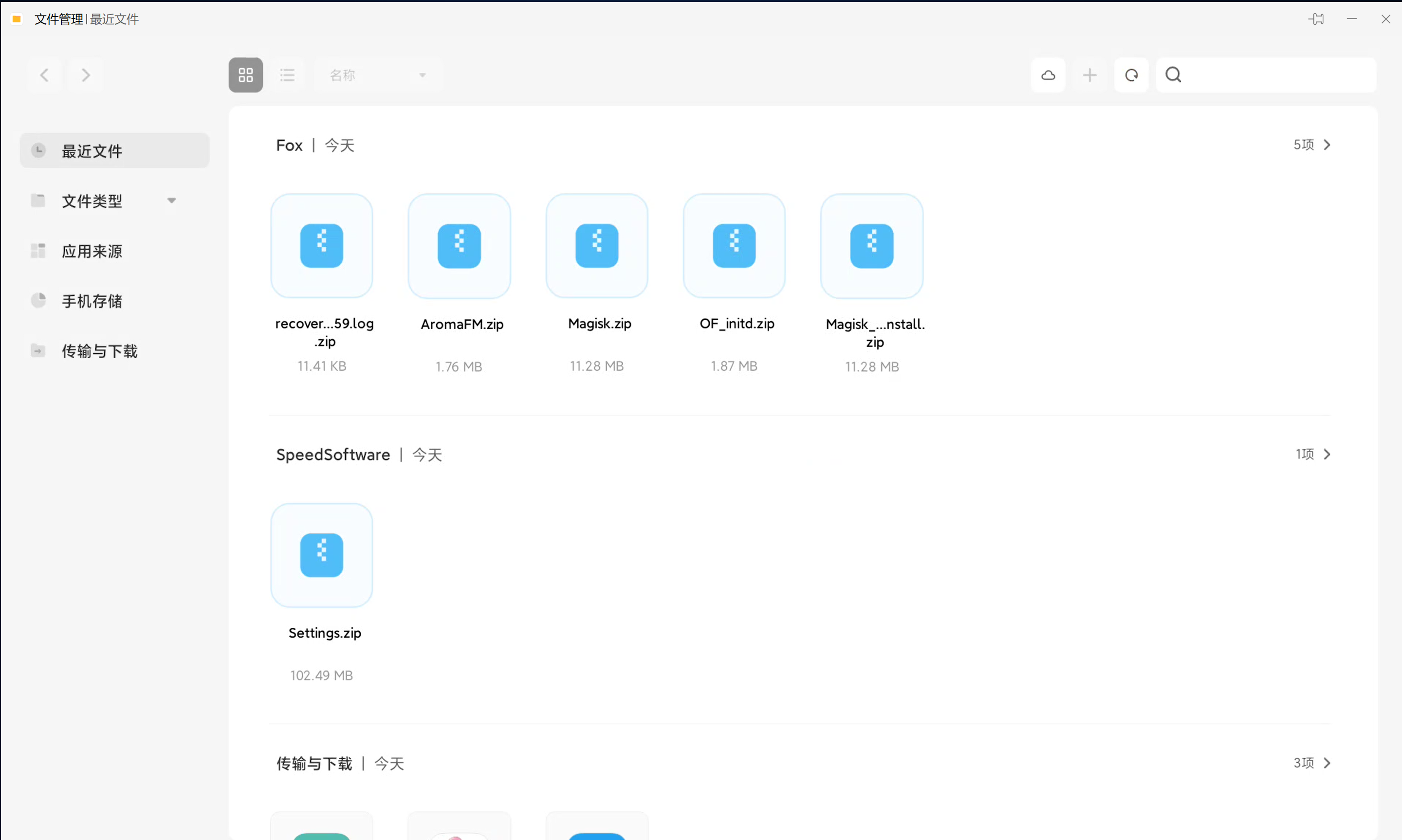The width and height of the screenshot is (1402, 840).
Task: Click the 1.76 MB size label
Action: pyautogui.click(x=459, y=367)
